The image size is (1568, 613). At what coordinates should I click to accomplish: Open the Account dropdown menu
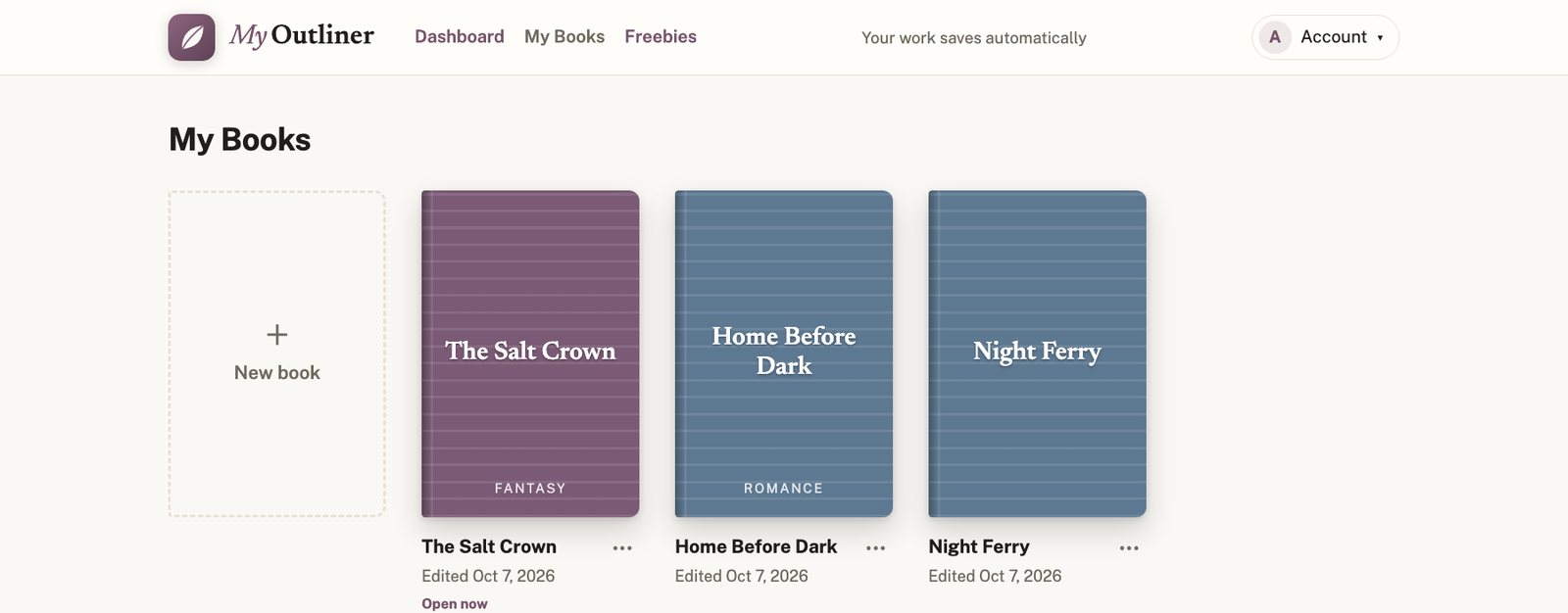point(1325,37)
